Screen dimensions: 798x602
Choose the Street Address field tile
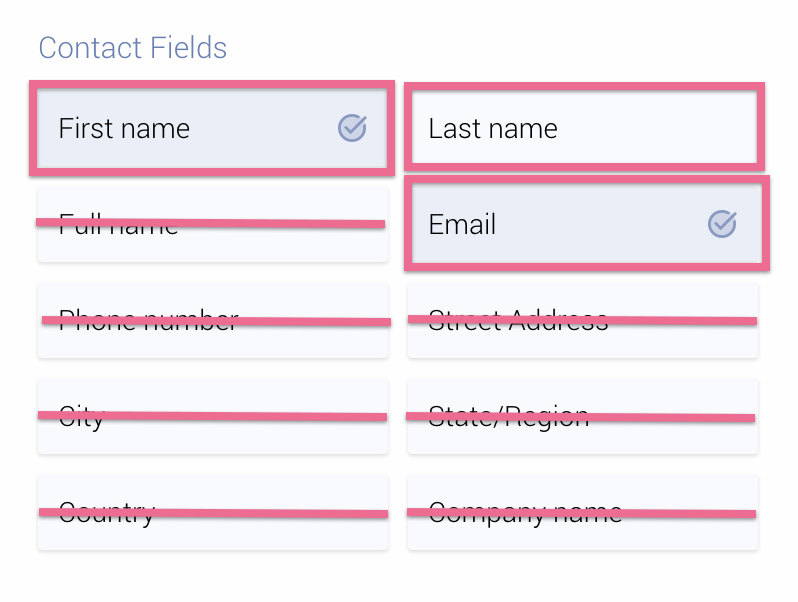click(583, 340)
